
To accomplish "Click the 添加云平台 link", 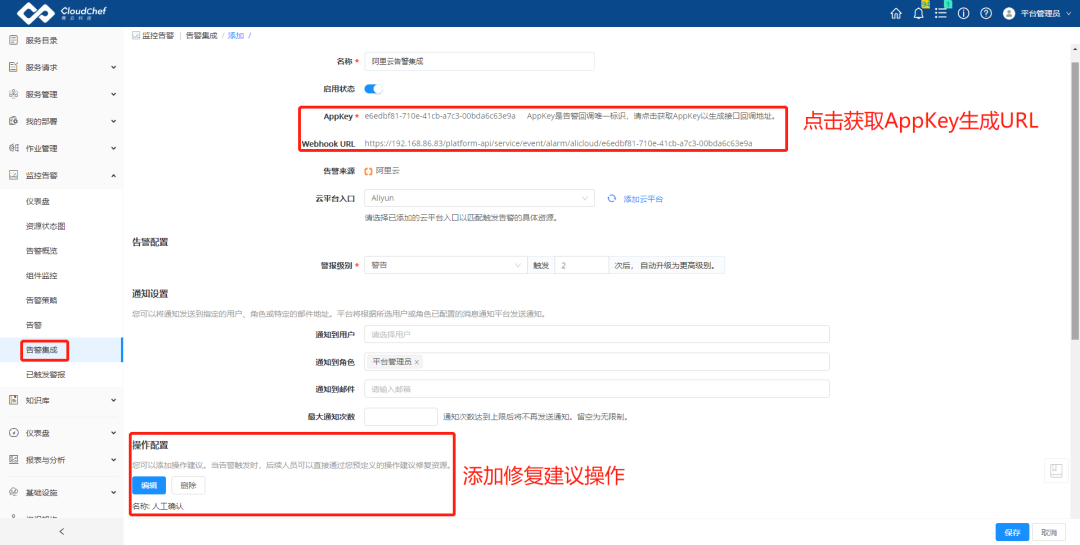I will click(643, 198).
